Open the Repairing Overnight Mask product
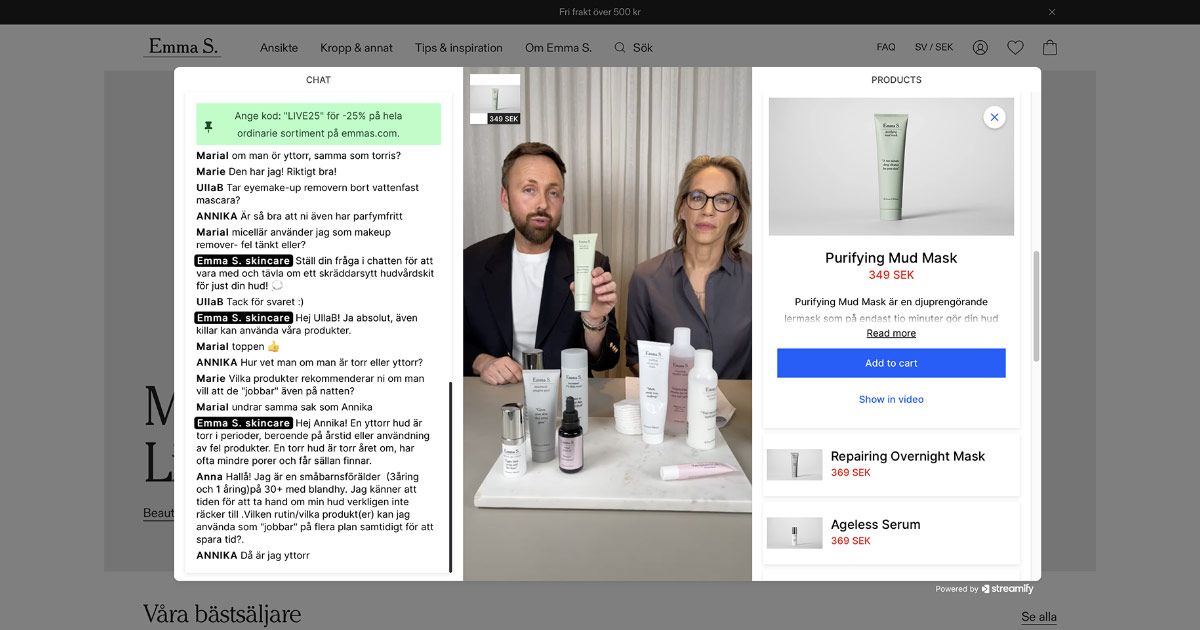This screenshot has width=1200, height=630. tap(890, 464)
